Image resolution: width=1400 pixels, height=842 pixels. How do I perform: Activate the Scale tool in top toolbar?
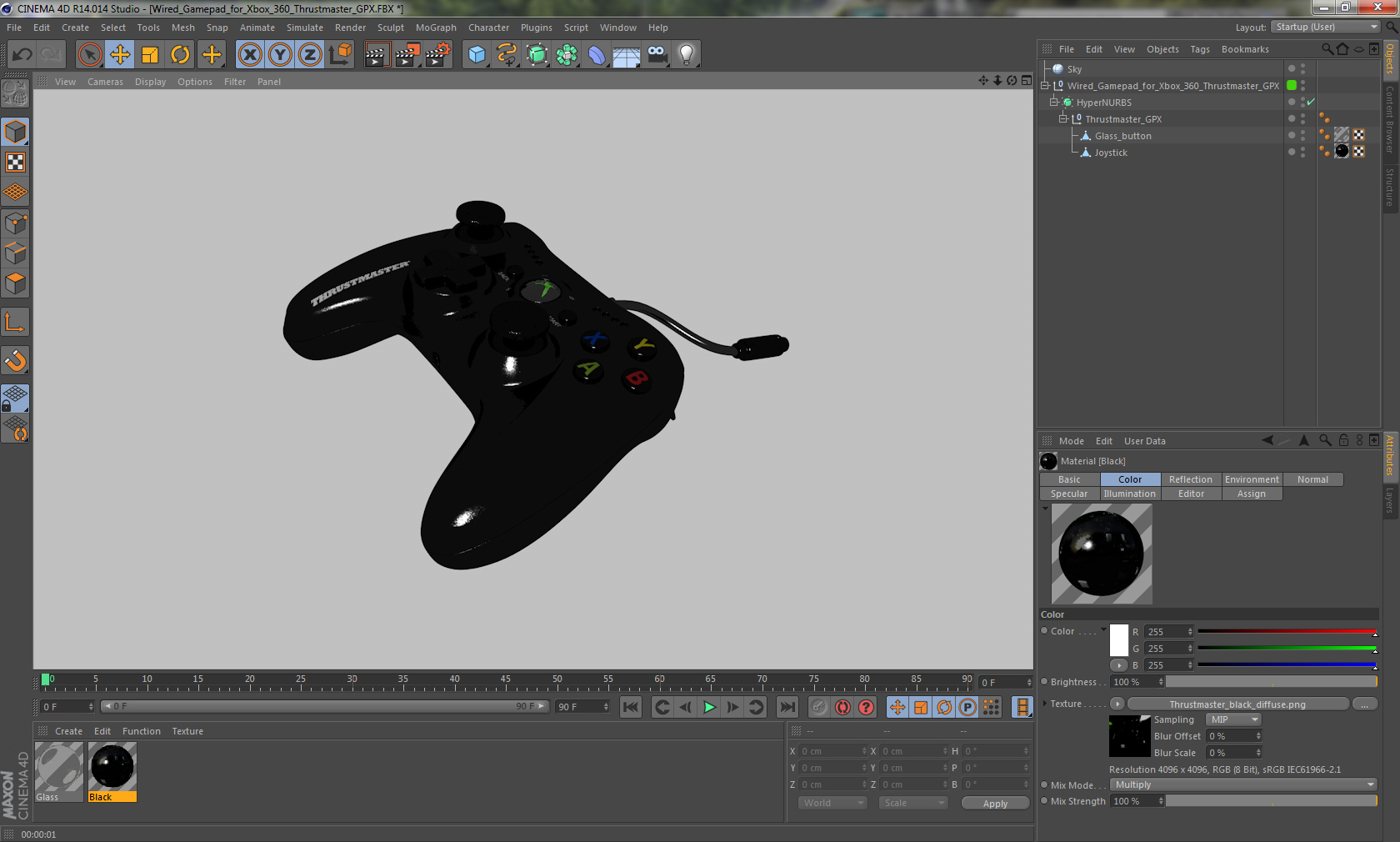150,55
